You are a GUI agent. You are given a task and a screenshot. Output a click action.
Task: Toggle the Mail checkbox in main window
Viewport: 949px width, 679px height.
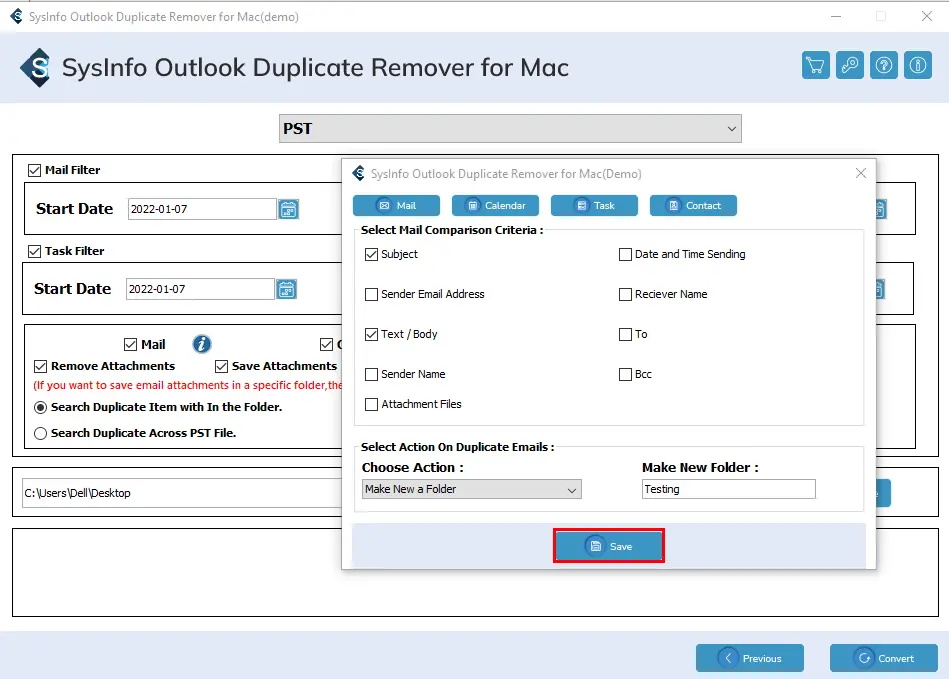point(130,345)
